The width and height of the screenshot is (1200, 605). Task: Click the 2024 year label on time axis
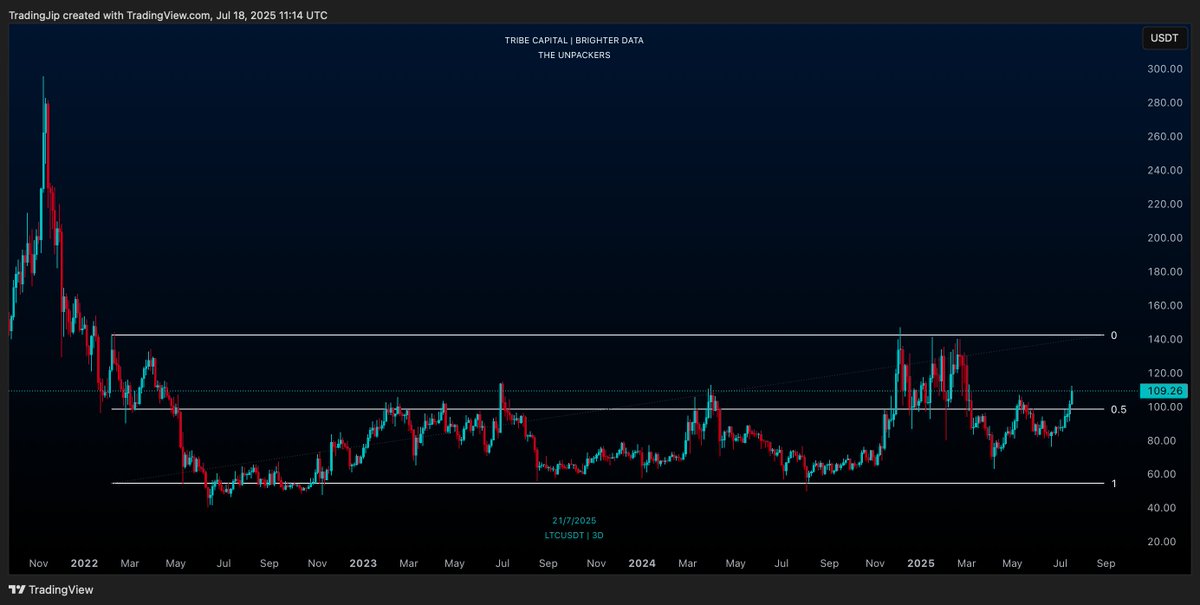coord(642,564)
